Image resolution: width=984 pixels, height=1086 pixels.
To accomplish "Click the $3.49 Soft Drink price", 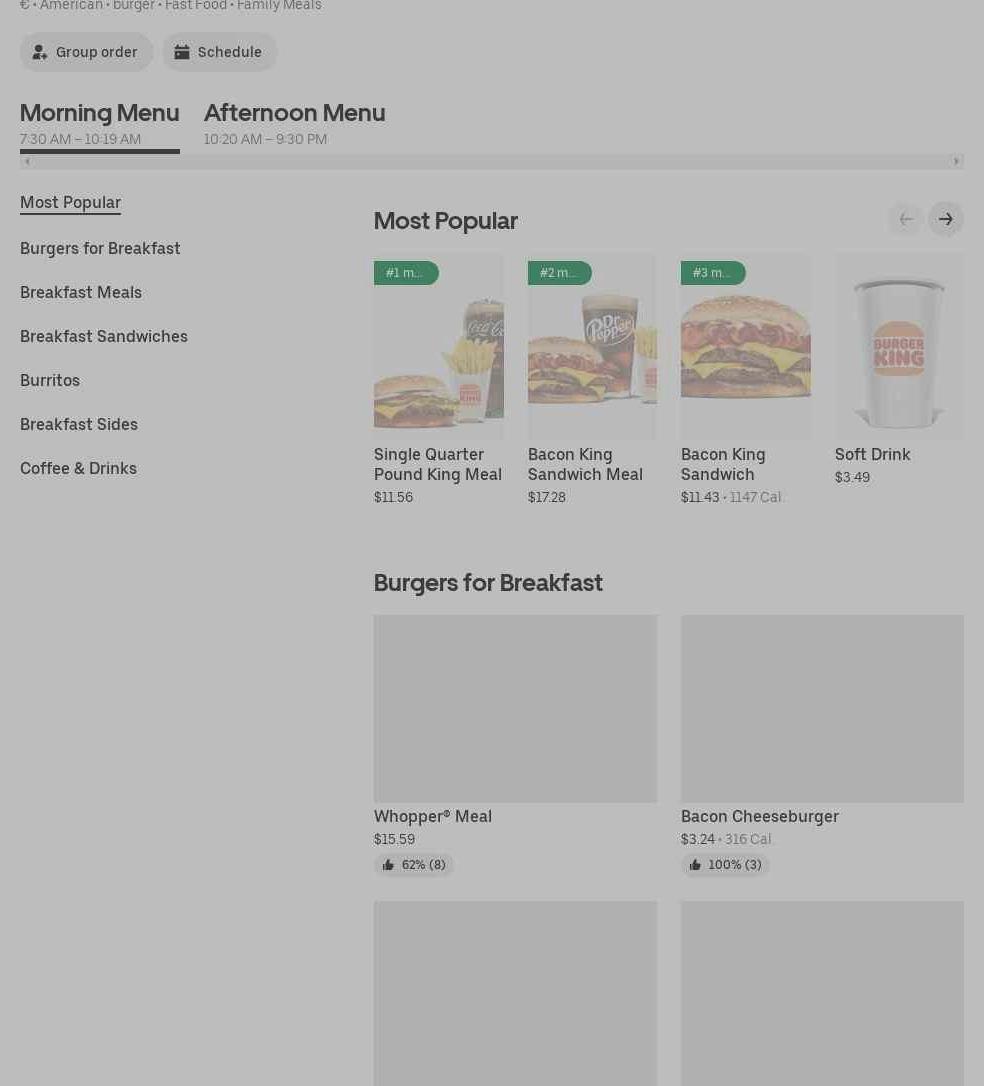I will pos(852,477).
